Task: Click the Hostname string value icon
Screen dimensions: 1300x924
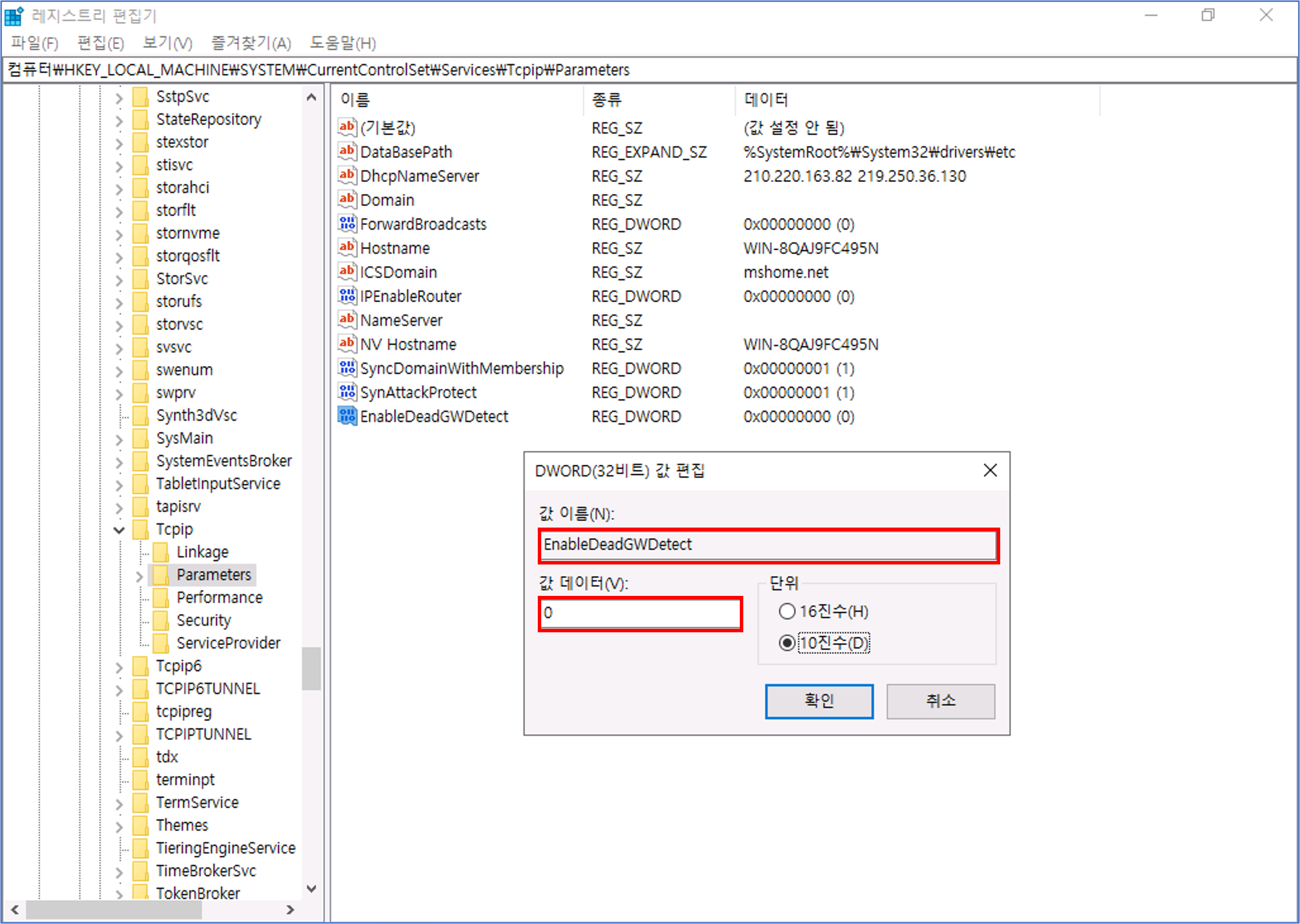Action: pos(347,248)
